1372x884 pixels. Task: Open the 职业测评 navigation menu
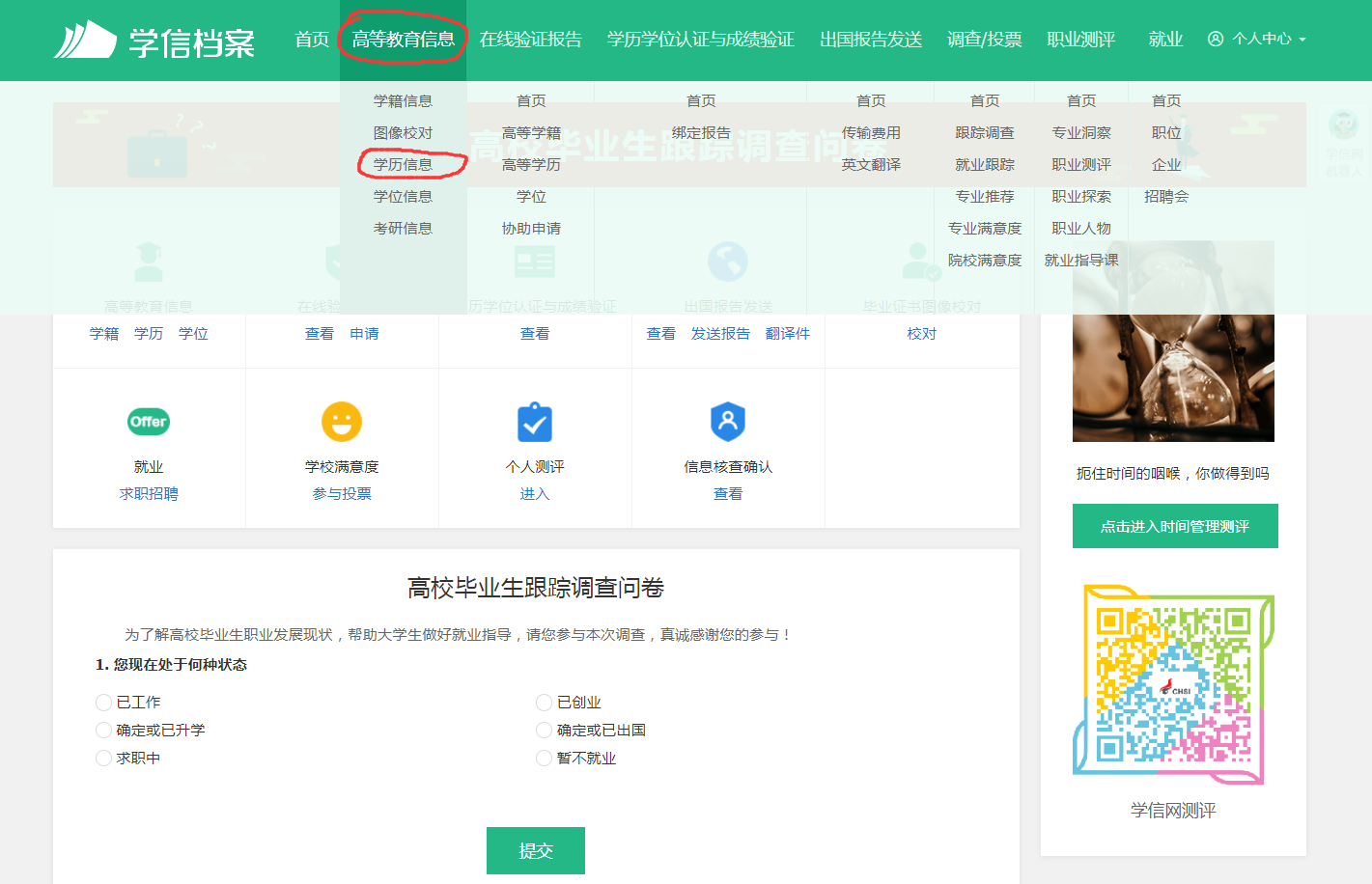pyautogui.click(x=1081, y=40)
